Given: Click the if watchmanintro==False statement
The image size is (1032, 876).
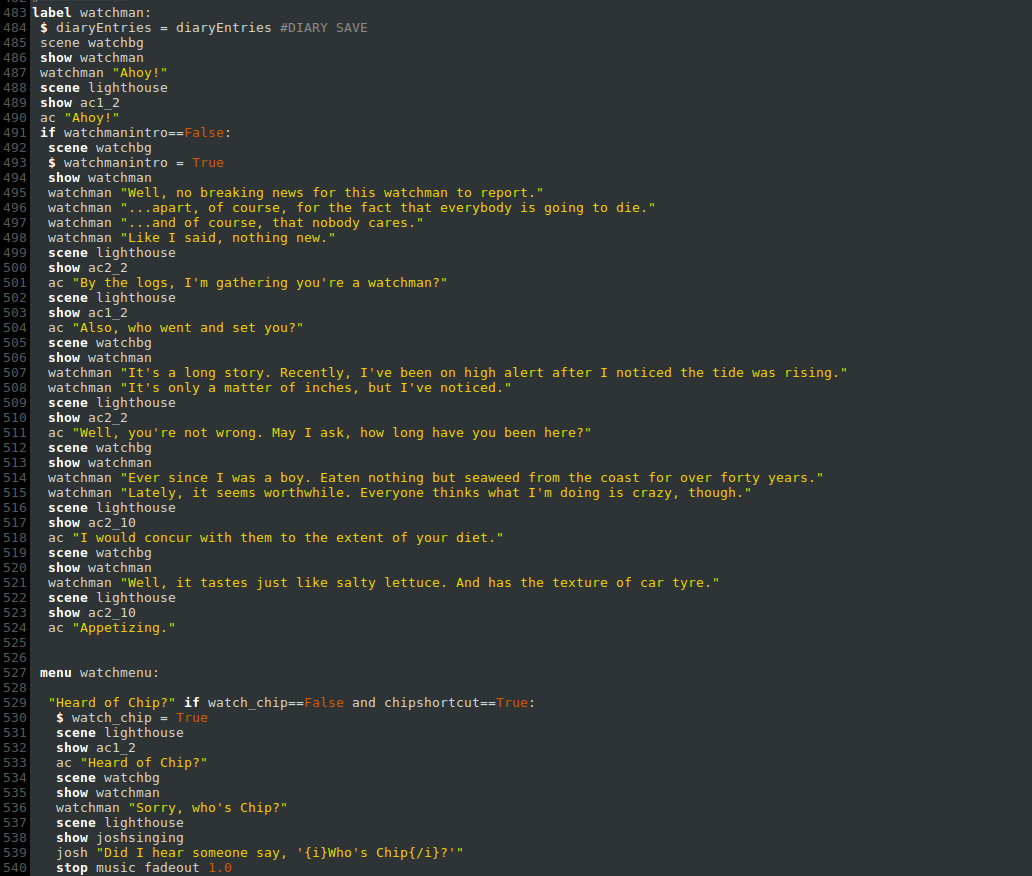Looking at the screenshot, I should pyautogui.click(x=136, y=132).
